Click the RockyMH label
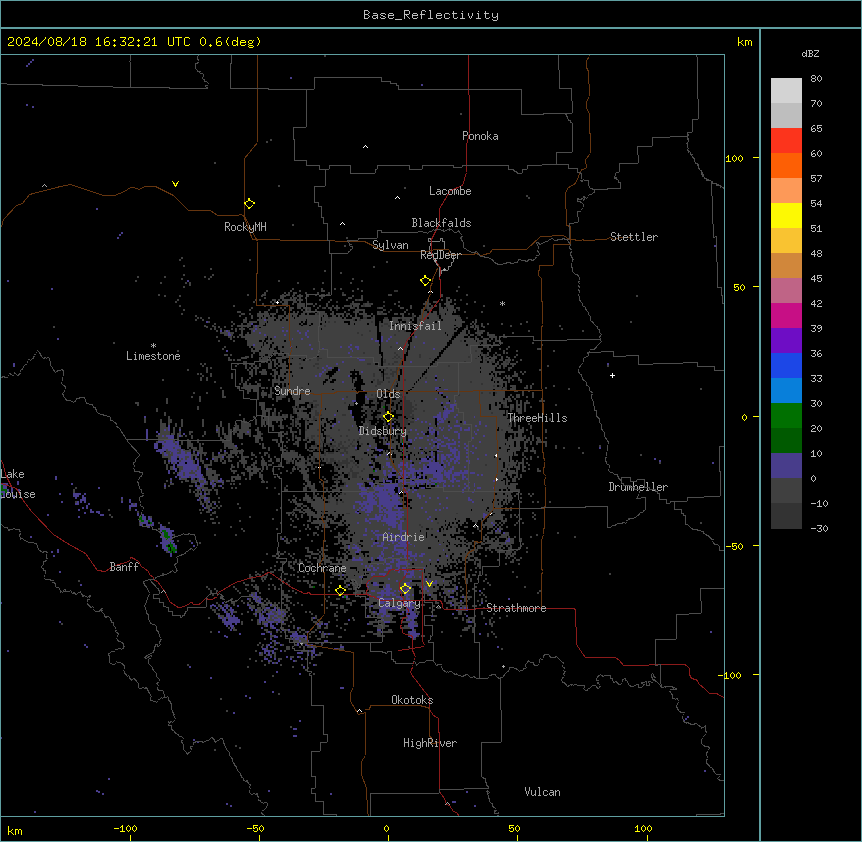The width and height of the screenshot is (862, 842). click(x=245, y=227)
